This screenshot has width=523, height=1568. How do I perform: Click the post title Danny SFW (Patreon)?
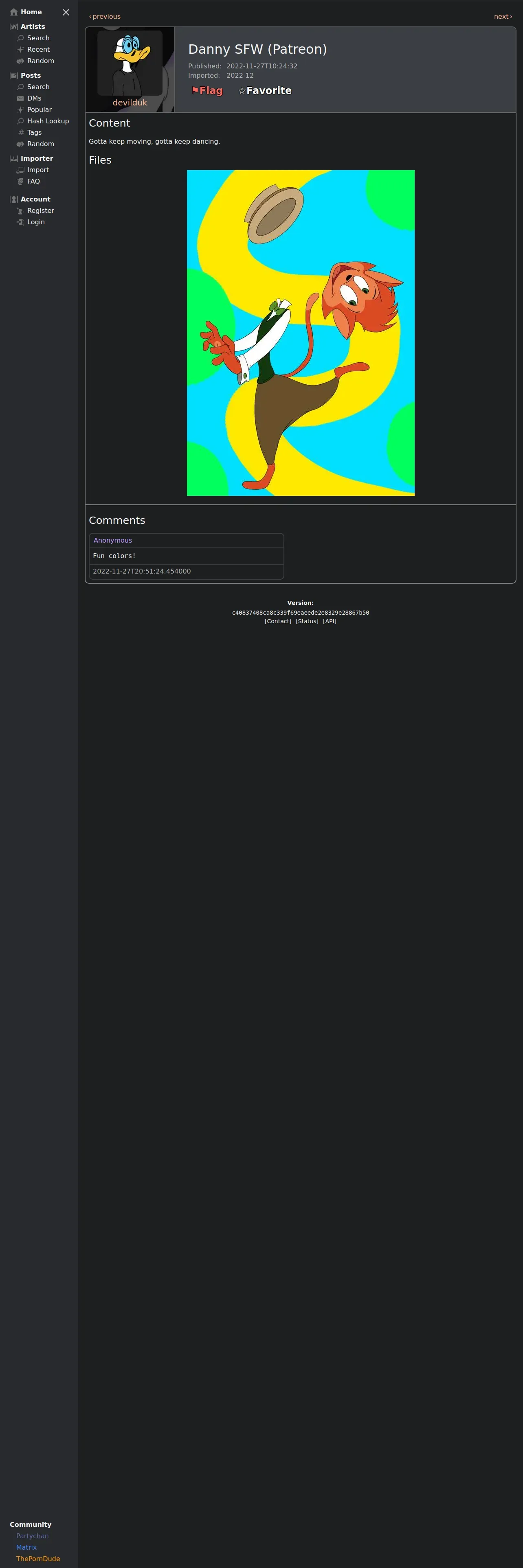click(x=257, y=49)
